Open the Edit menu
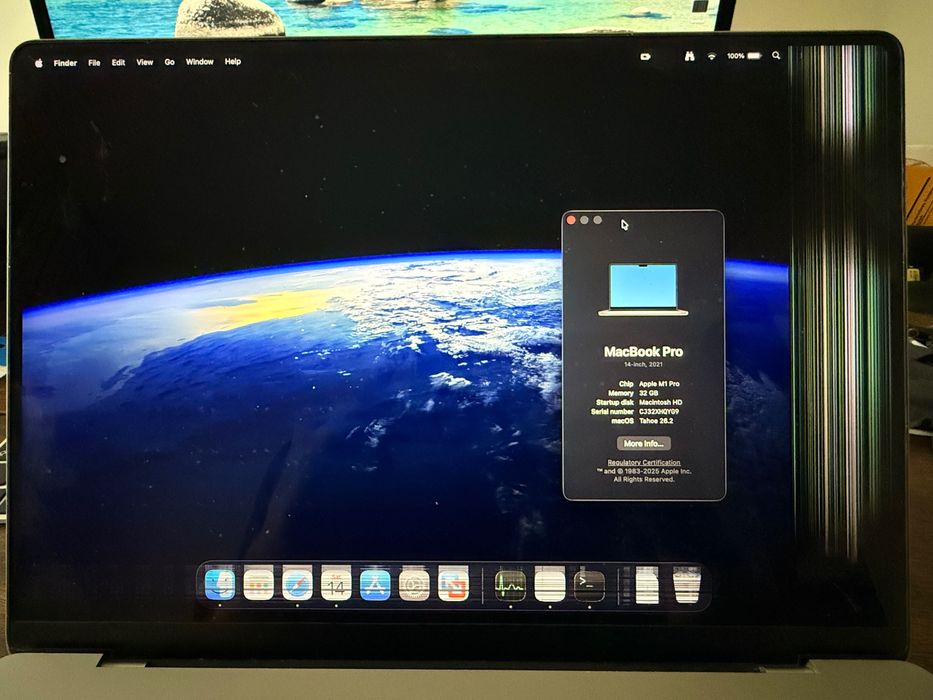Image resolution: width=933 pixels, height=700 pixels. click(x=118, y=62)
